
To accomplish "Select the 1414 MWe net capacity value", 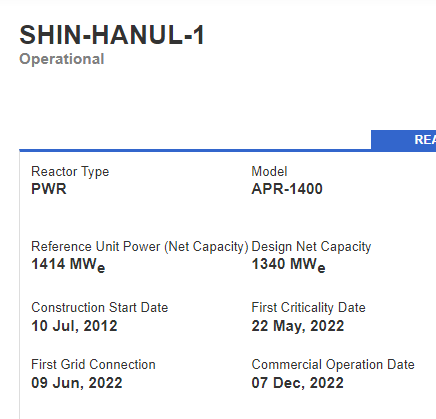I will coord(68,265).
